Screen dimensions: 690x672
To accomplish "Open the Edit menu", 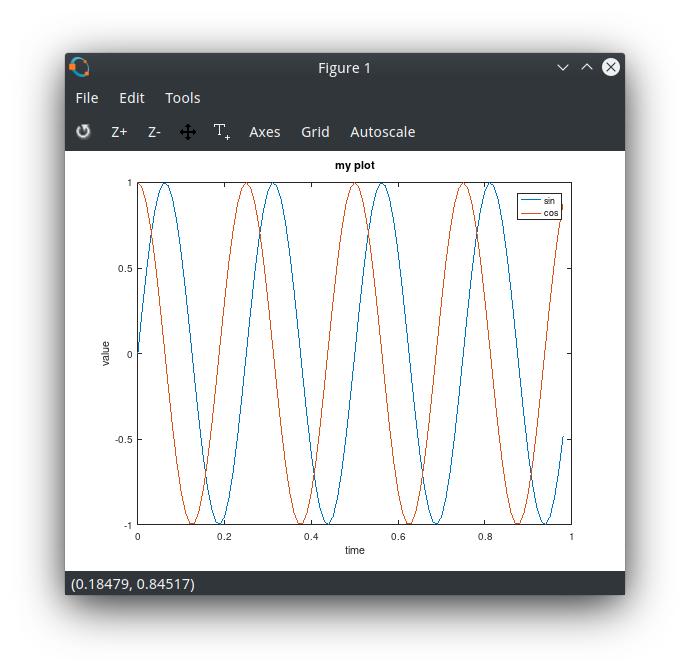I will tap(132, 98).
